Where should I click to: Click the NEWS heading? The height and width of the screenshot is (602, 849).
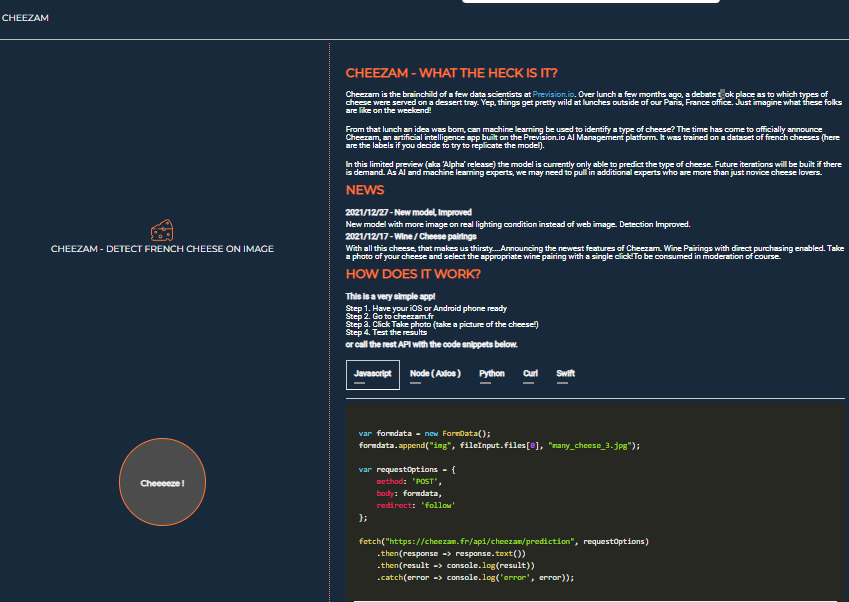(x=365, y=190)
